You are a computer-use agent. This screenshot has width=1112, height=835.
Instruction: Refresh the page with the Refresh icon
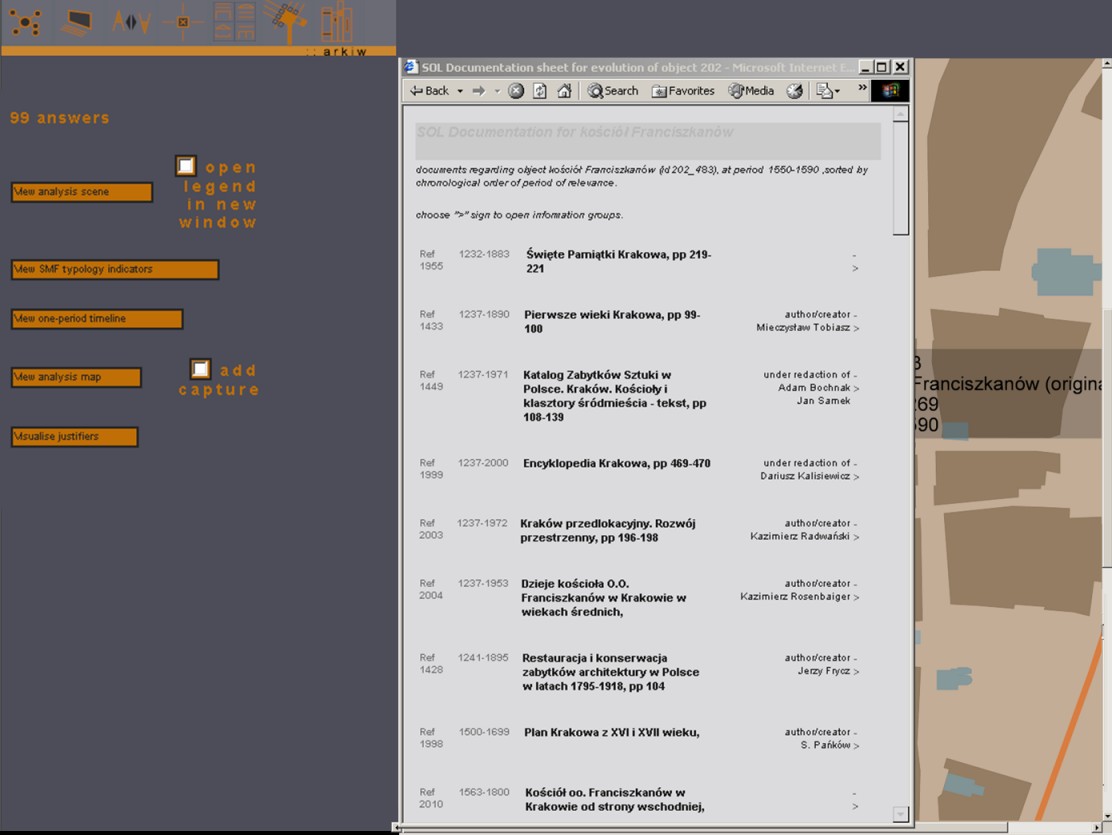point(540,91)
